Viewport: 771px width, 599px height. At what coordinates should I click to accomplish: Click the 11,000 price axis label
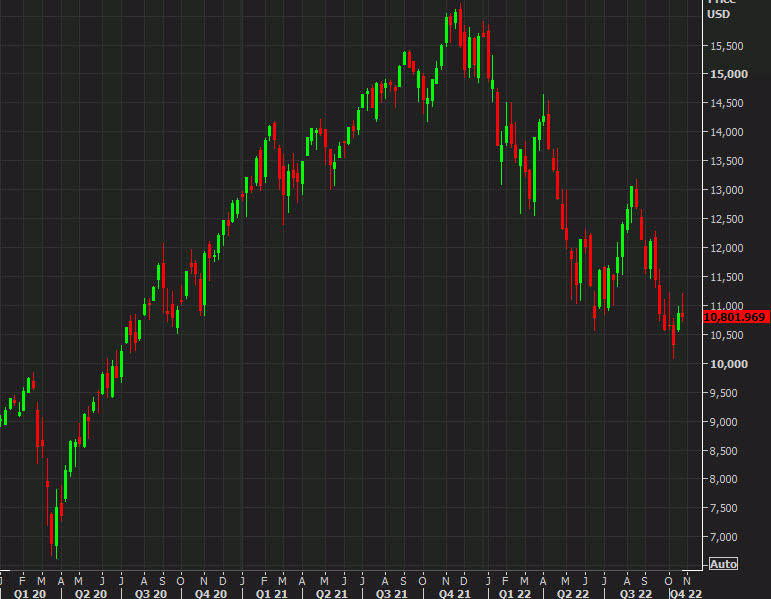pos(726,305)
